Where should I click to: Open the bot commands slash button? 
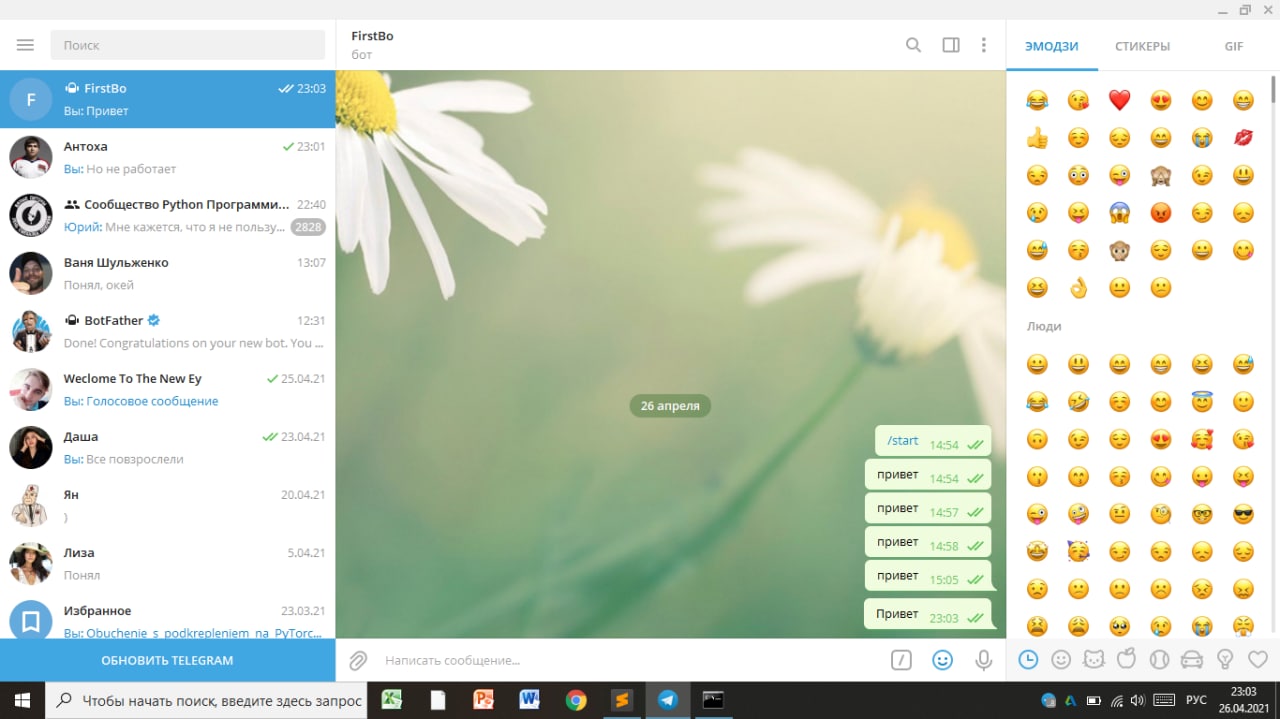pyautogui.click(x=901, y=660)
